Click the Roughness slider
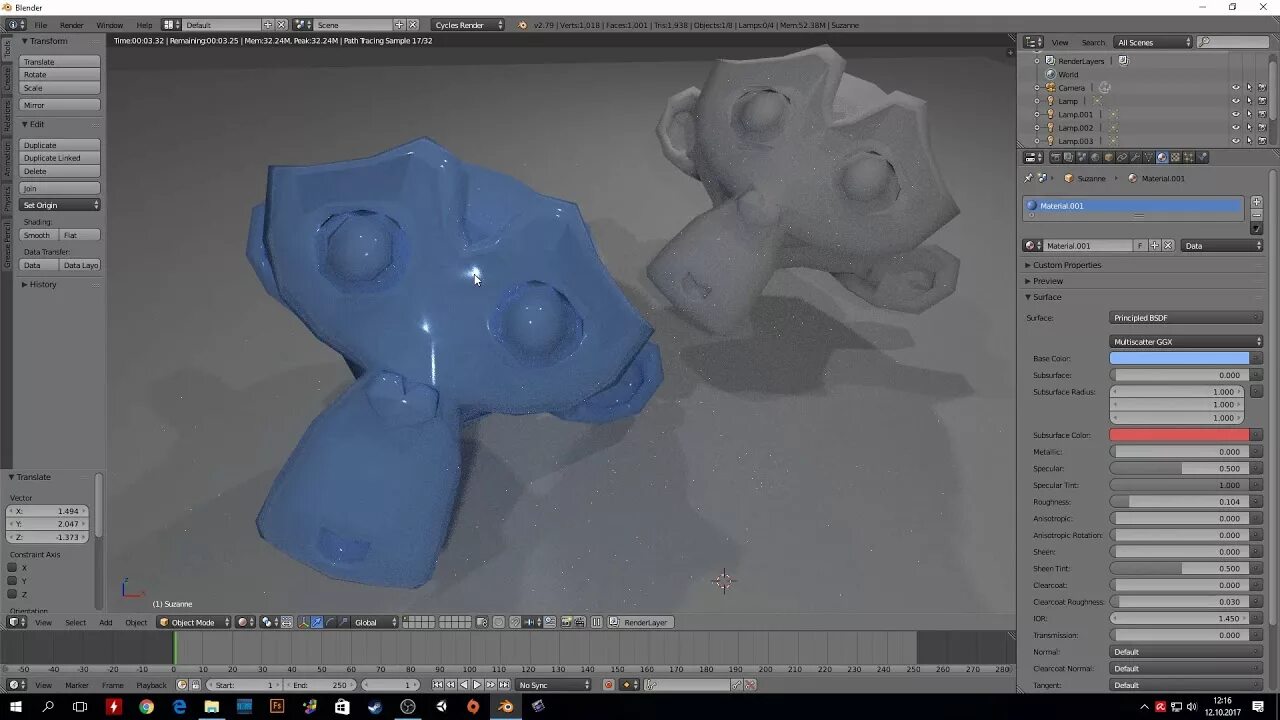Viewport: 1280px width, 720px height. click(x=1178, y=502)
